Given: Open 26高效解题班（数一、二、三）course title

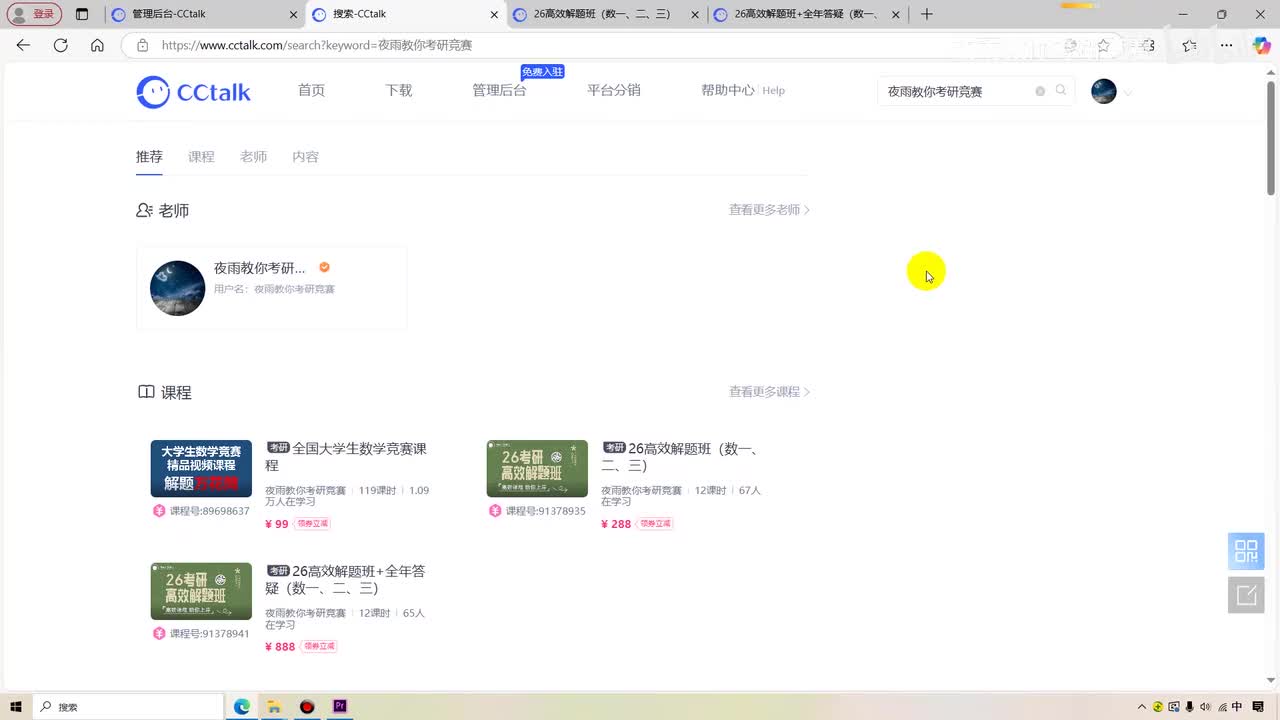Looking at the screenshot, I should point(680,457).
